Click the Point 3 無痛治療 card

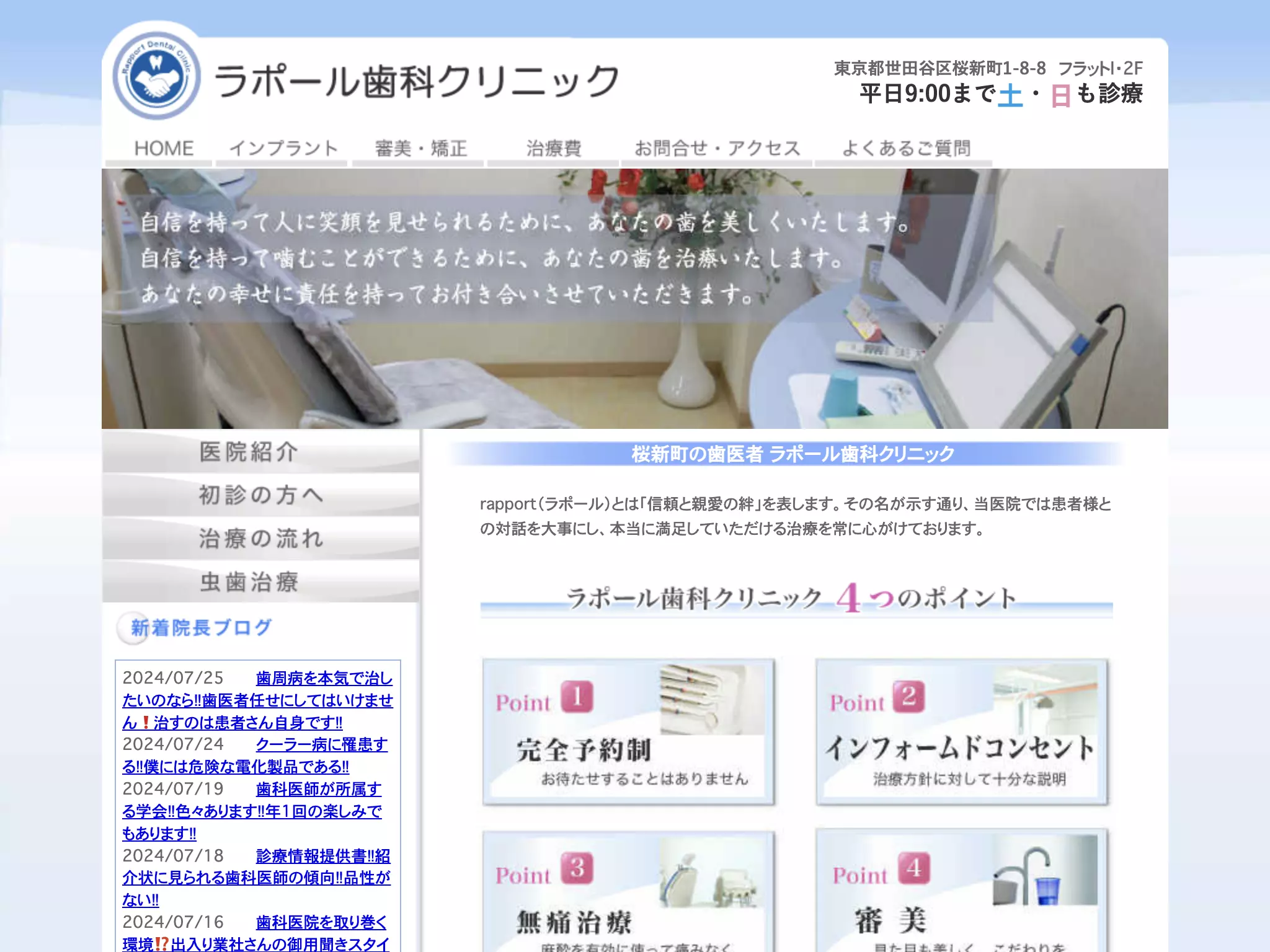tap(629, 891)
